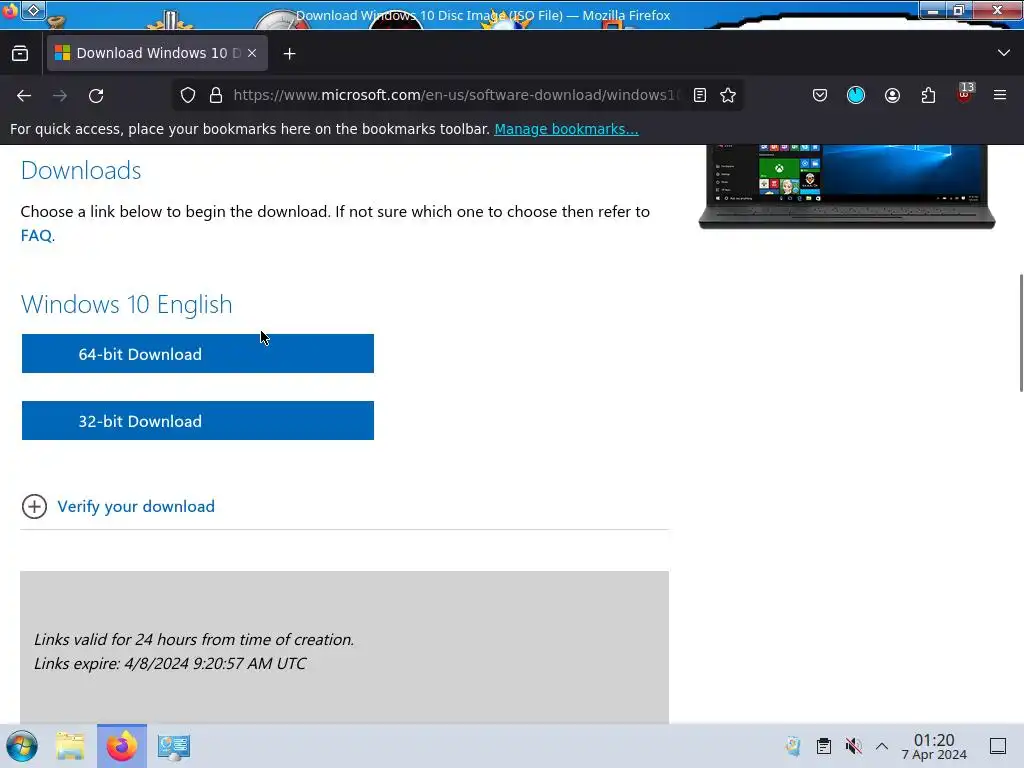Start the 32-bit Download
This screenshot has height=768, width=1024.
[x=198, y=421]
